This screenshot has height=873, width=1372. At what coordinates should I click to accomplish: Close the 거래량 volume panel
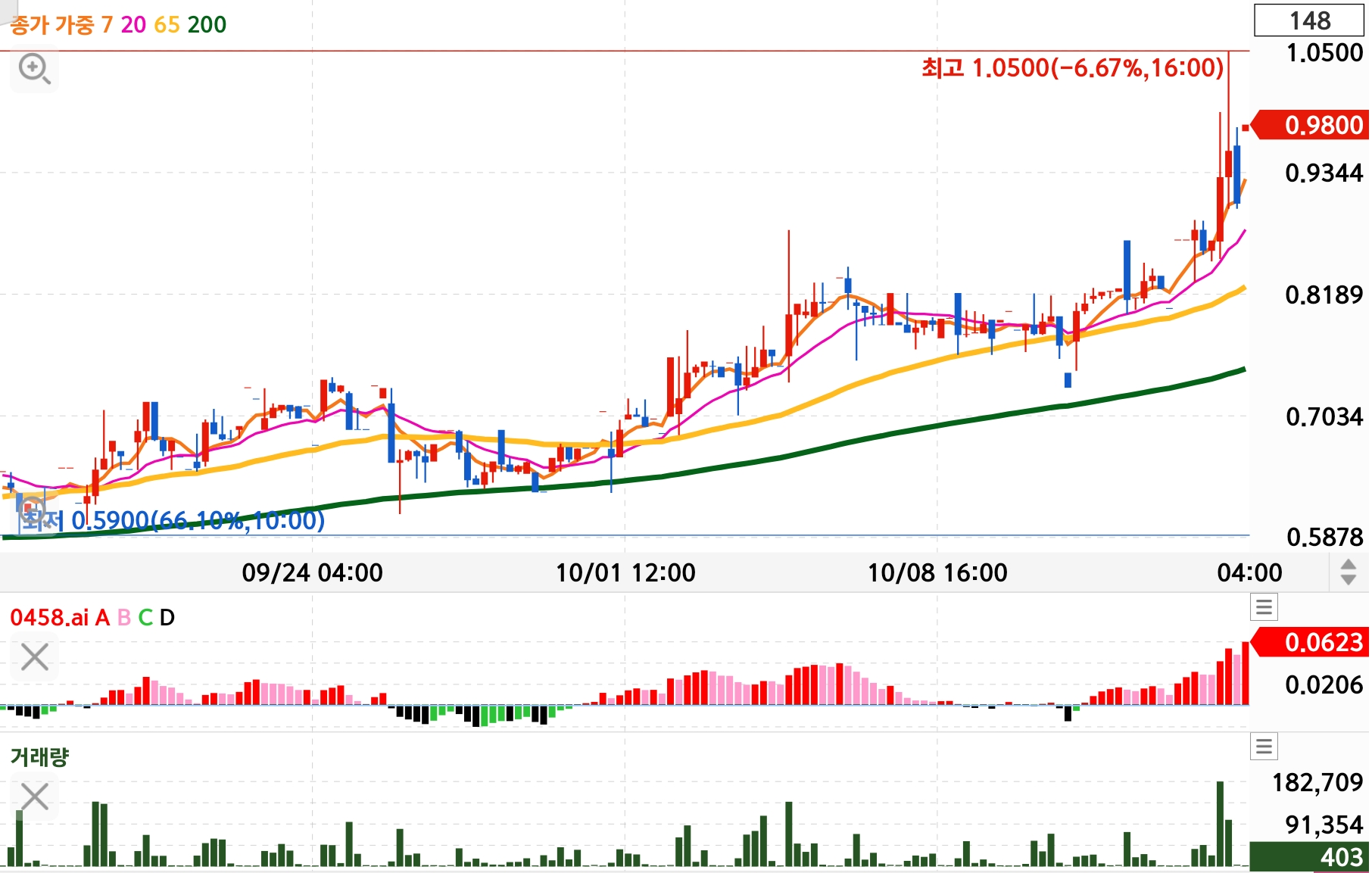pyautogui.click(x=35, y=797)
